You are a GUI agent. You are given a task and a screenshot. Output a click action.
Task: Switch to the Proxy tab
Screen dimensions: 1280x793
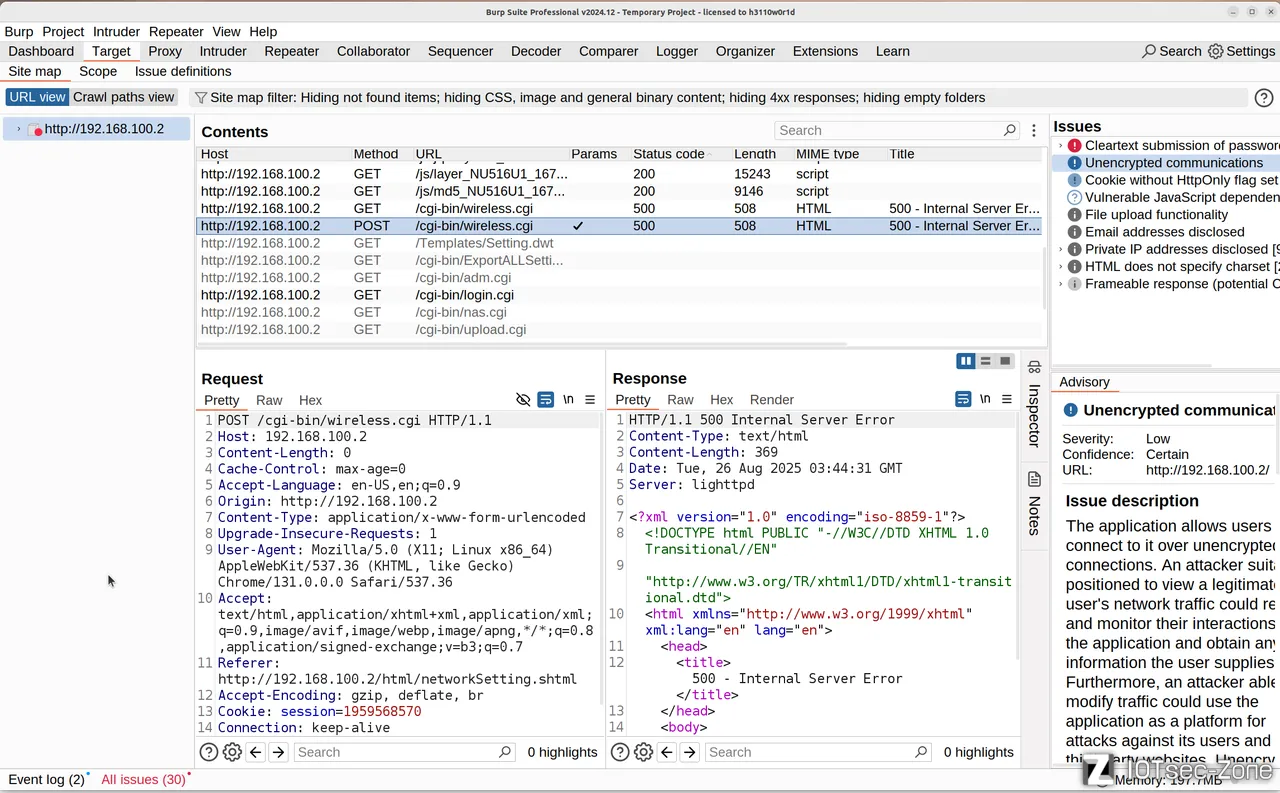click(165, 51)
